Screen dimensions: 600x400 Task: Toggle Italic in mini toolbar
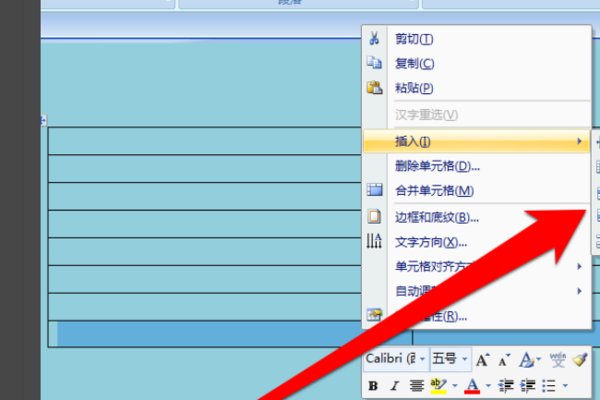tap(395, 386)
